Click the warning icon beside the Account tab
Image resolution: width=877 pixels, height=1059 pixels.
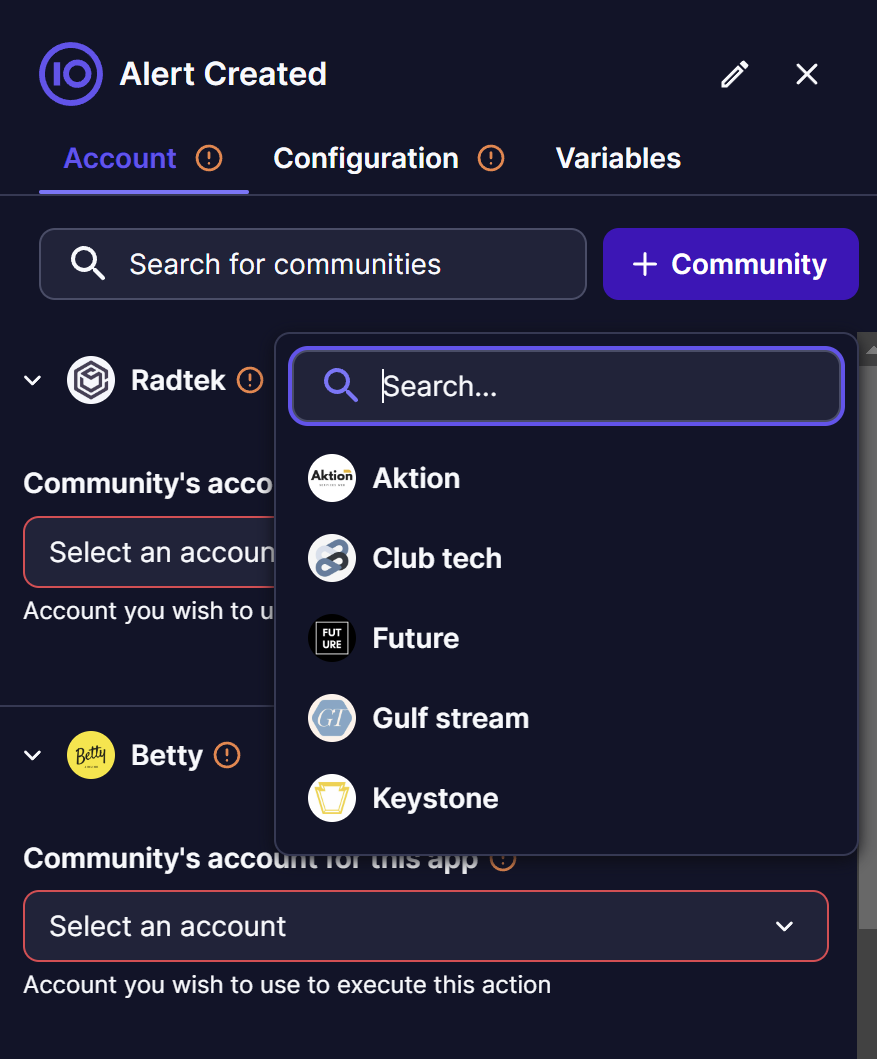[x=208, y=158]
